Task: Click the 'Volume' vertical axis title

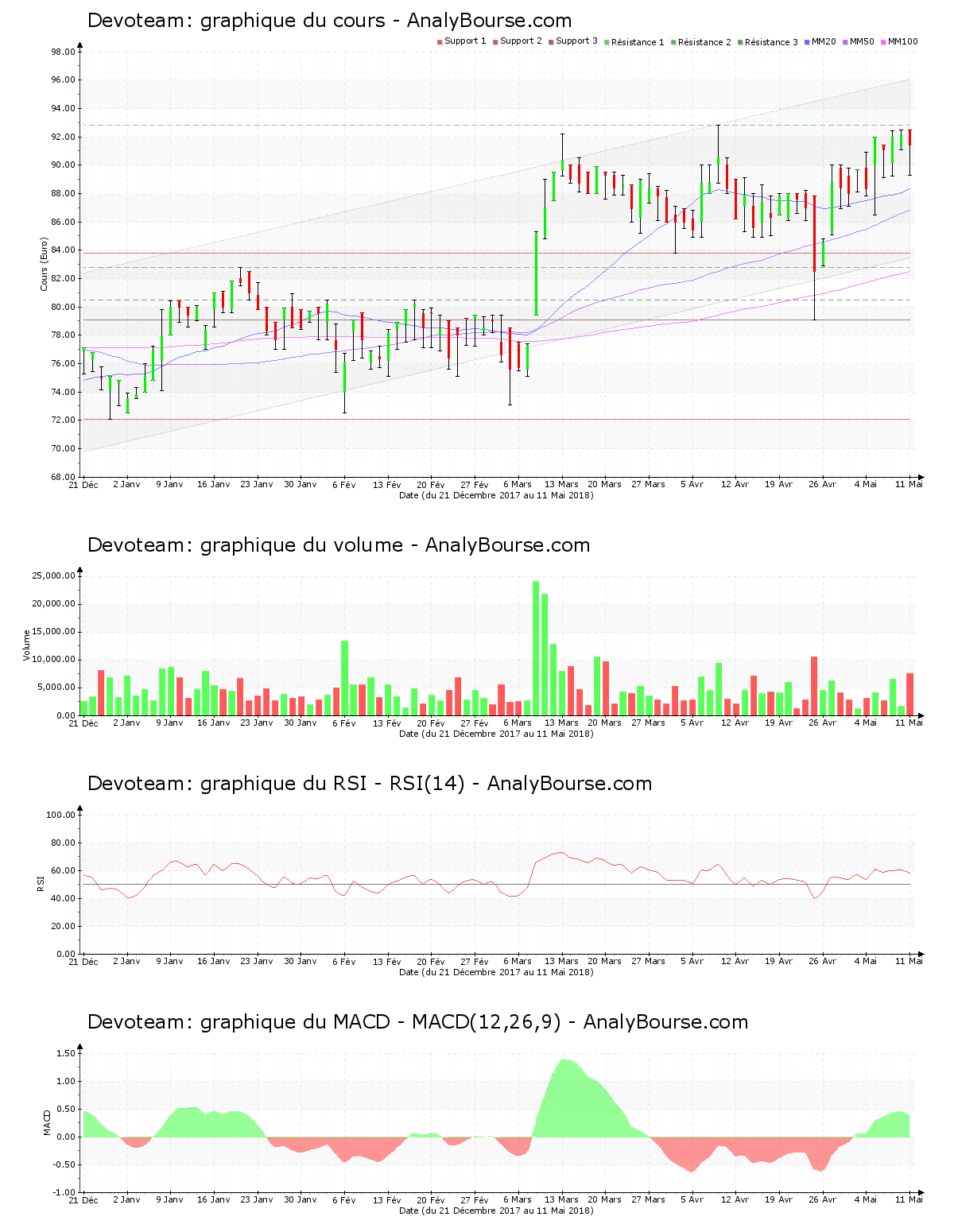Action: 27,645
